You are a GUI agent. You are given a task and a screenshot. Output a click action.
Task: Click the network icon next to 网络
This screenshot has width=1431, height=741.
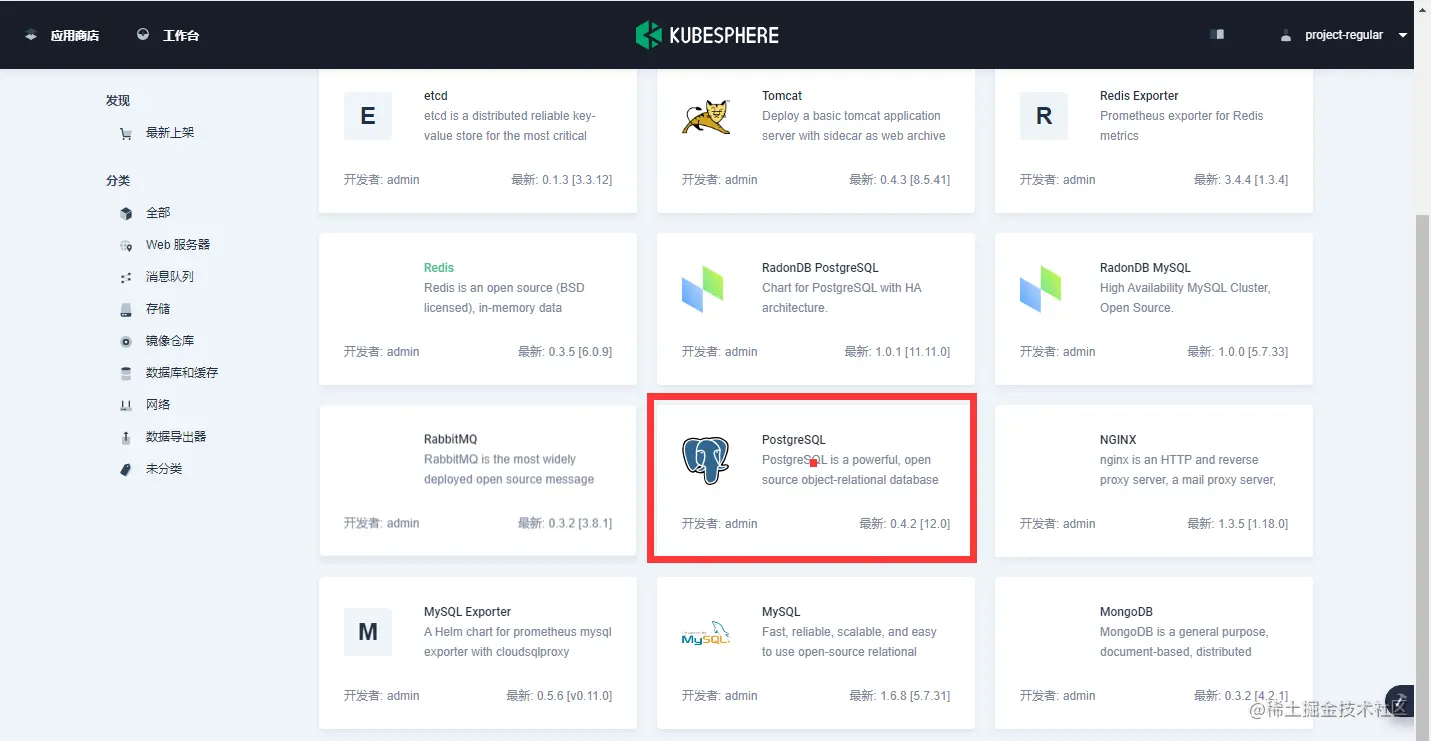tap(126, 405)
